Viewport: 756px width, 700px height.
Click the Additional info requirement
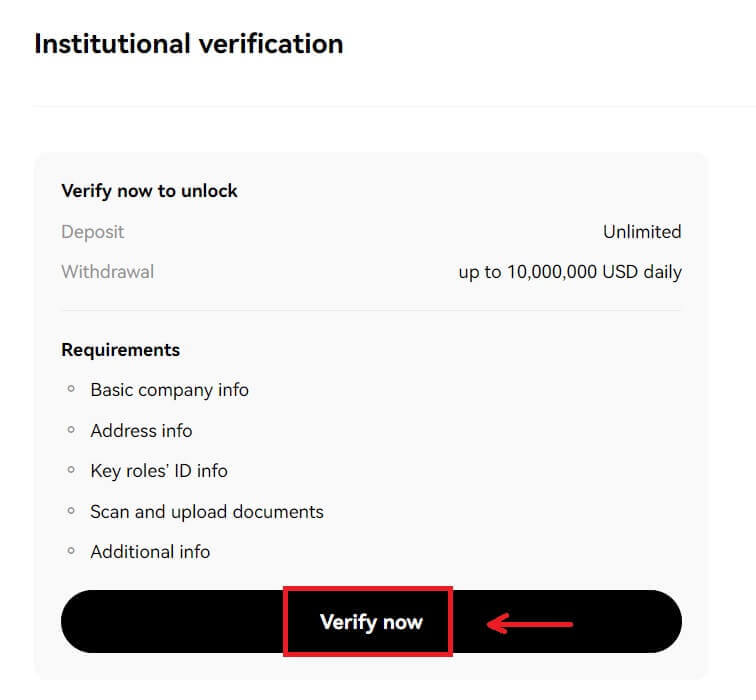pos(150,552)
